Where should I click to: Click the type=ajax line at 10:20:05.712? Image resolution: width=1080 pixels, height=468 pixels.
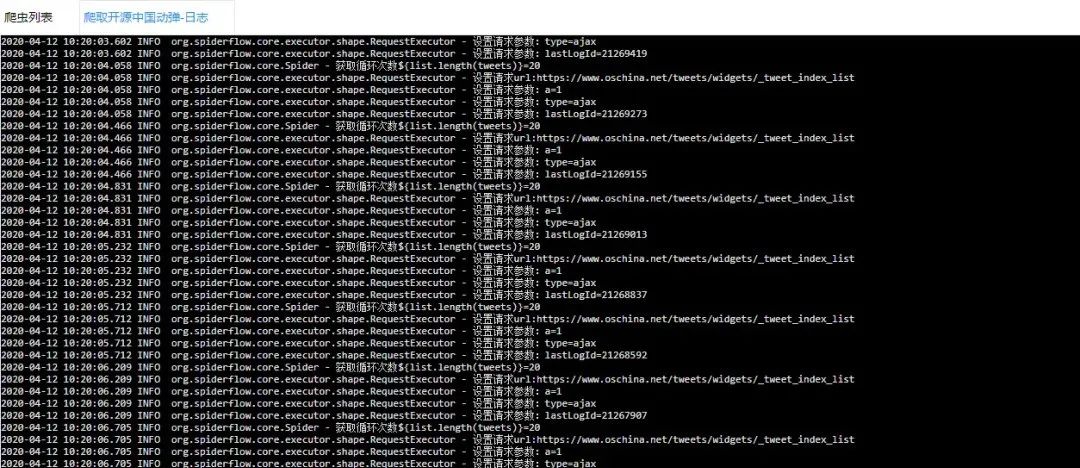click(x=298, y=343)
